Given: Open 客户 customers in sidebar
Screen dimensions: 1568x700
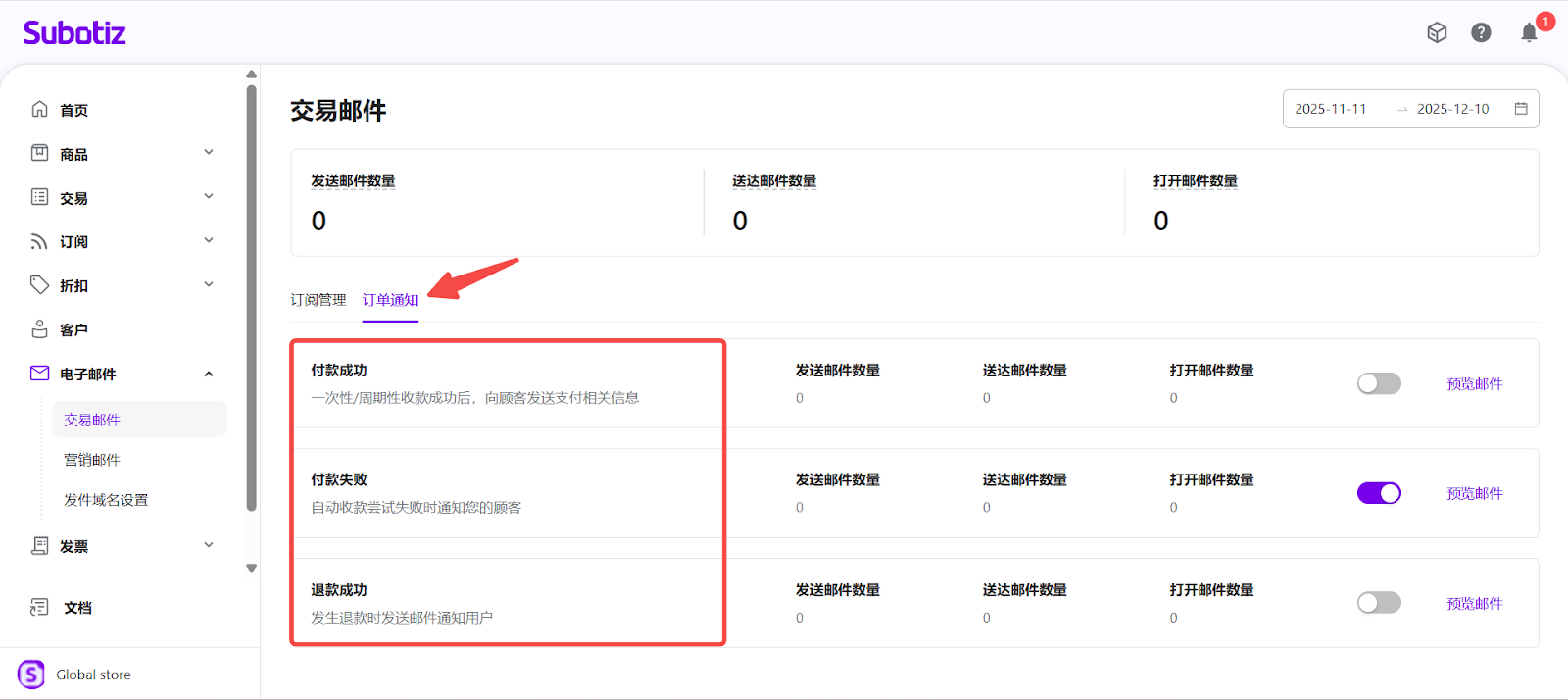Looking at the screenshot, I should [x=73, y=329].
